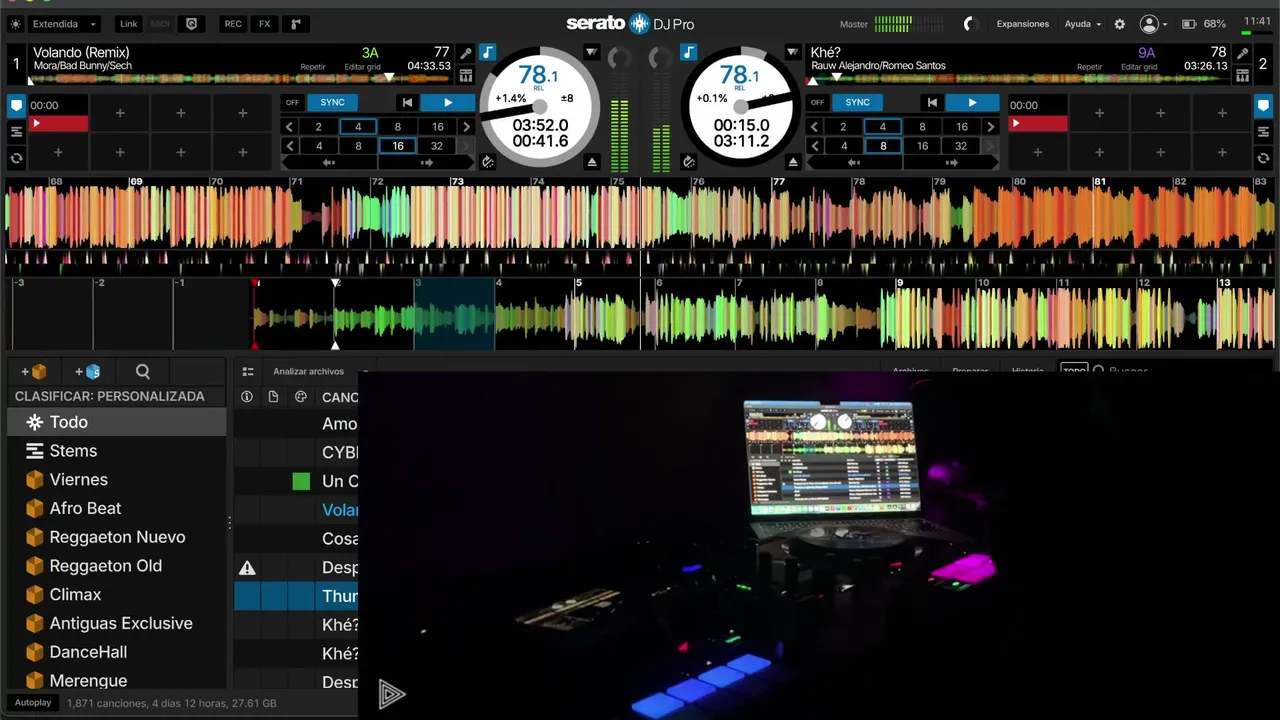Viewport: 1280px width, 720px height.
Task: Beat jump forward on deck 2
Action: [952, 162]
